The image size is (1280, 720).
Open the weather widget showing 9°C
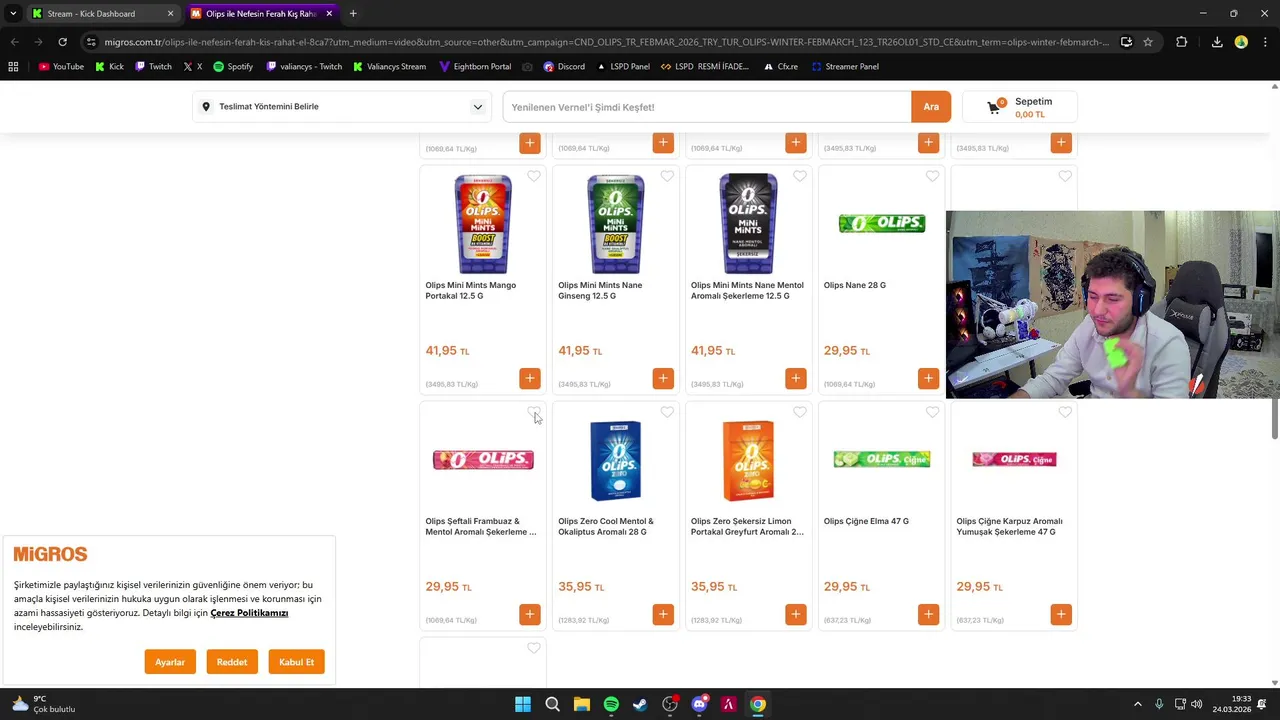[43, 704]
